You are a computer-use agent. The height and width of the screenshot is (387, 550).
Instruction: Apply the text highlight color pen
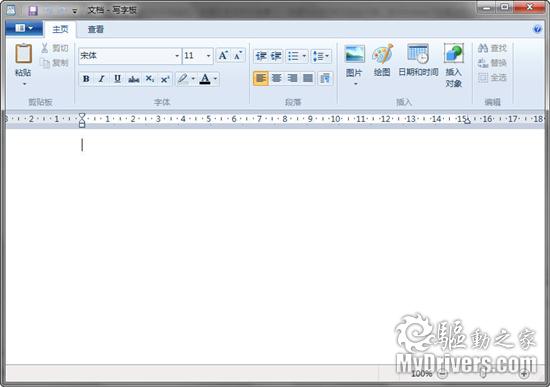(183, 79)
